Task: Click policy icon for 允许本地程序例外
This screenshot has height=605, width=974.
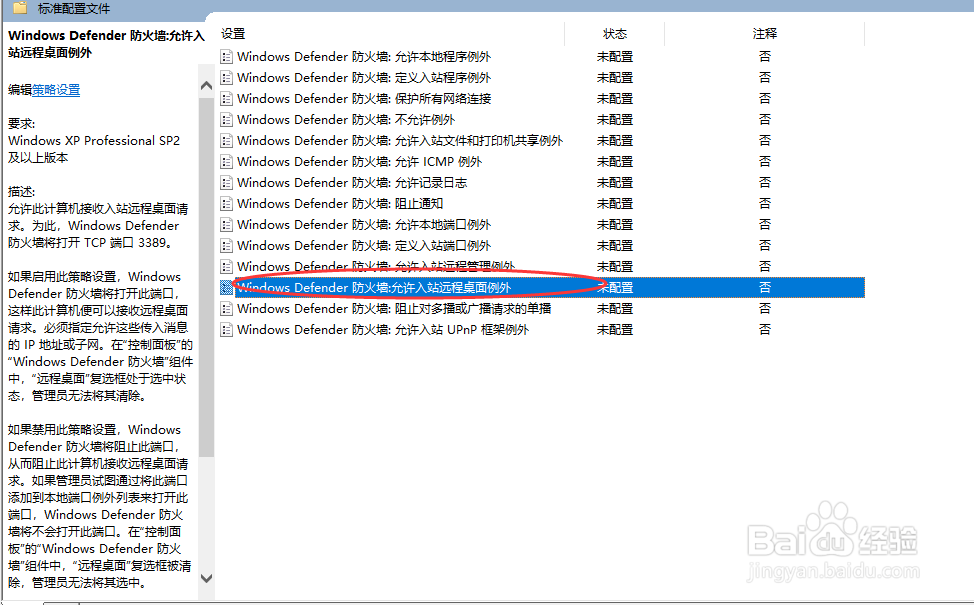Action: tap(227, 57)
